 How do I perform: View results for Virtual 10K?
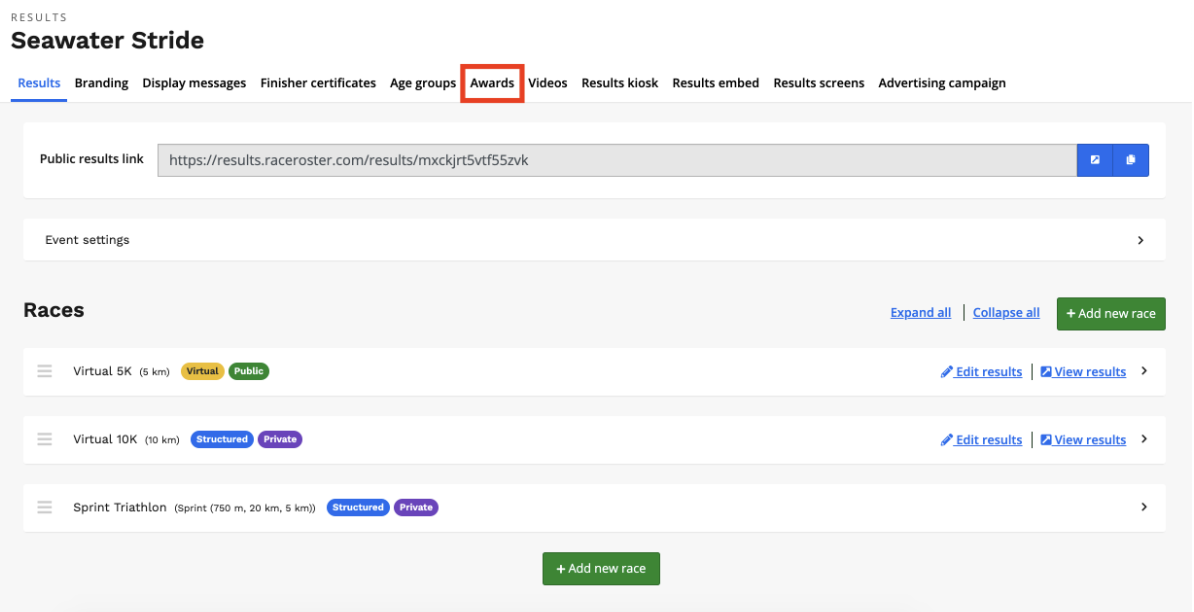point(1083,439)
